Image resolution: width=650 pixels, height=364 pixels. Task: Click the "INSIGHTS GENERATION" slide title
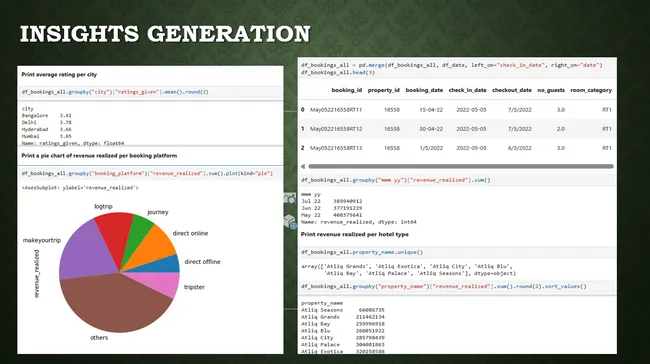point(165,34)
